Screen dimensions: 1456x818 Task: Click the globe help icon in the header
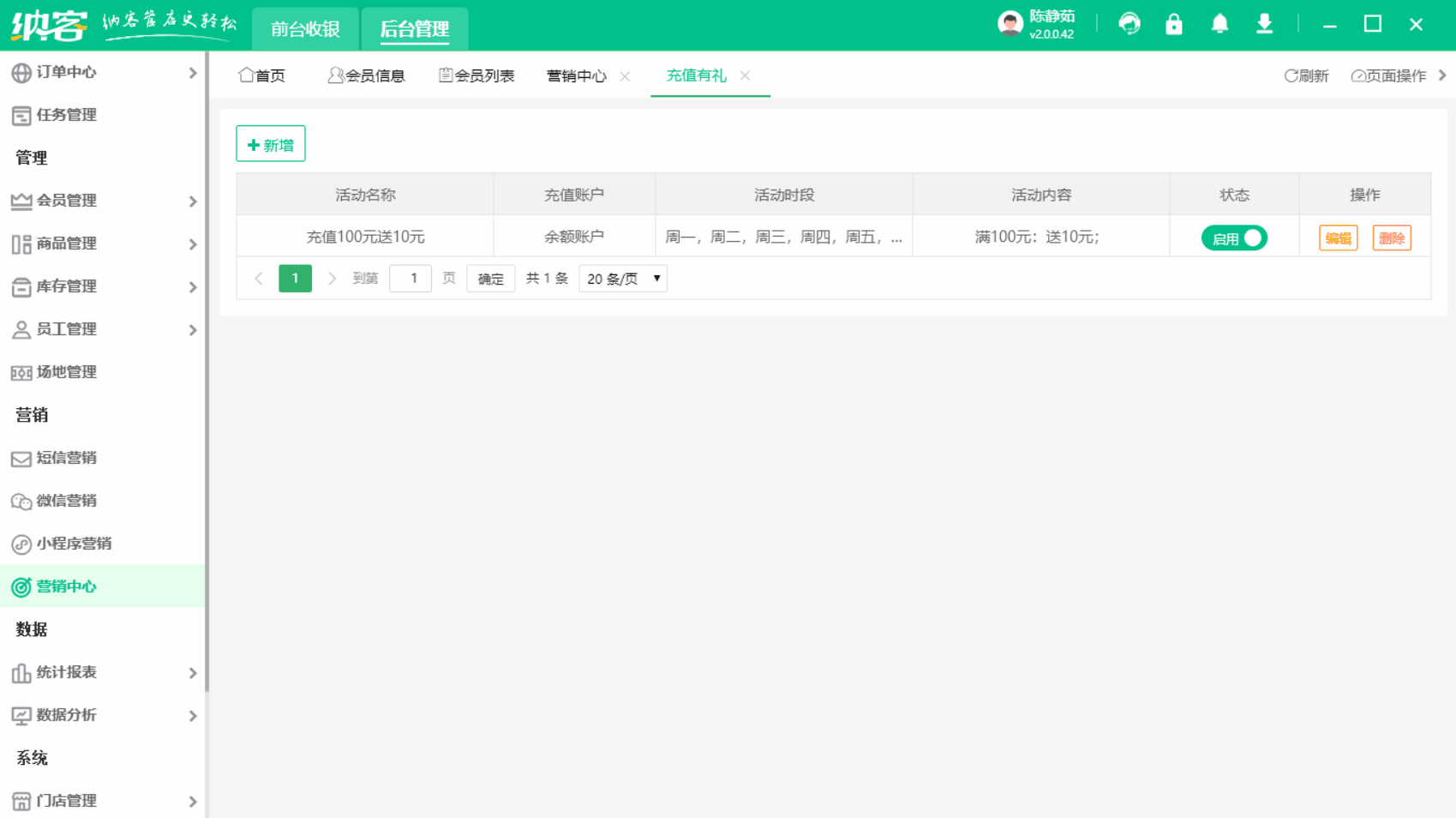point(1129,24)
